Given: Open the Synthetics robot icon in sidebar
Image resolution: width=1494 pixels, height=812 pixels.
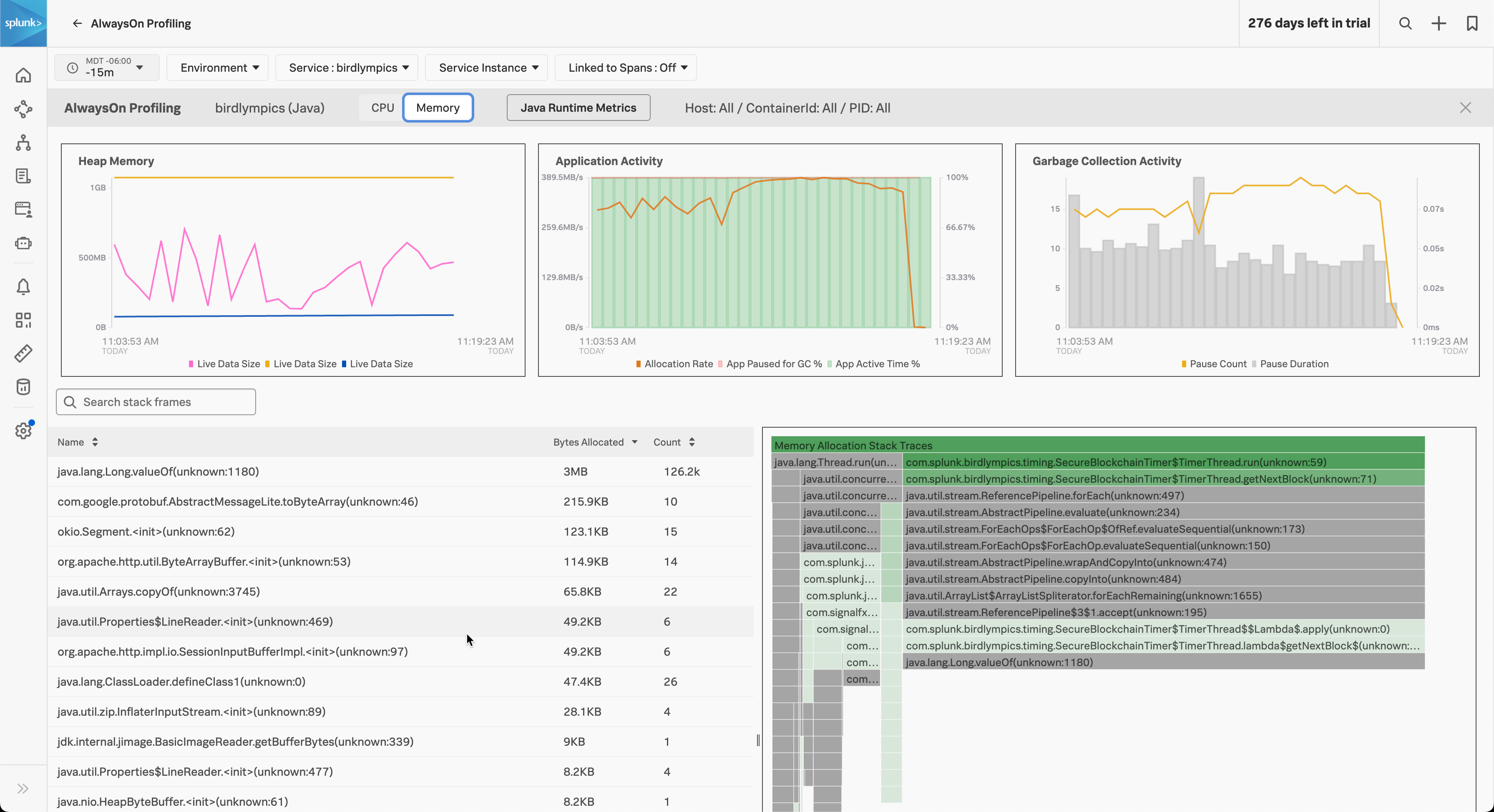Looking at the screenshot, I should 23,243.
